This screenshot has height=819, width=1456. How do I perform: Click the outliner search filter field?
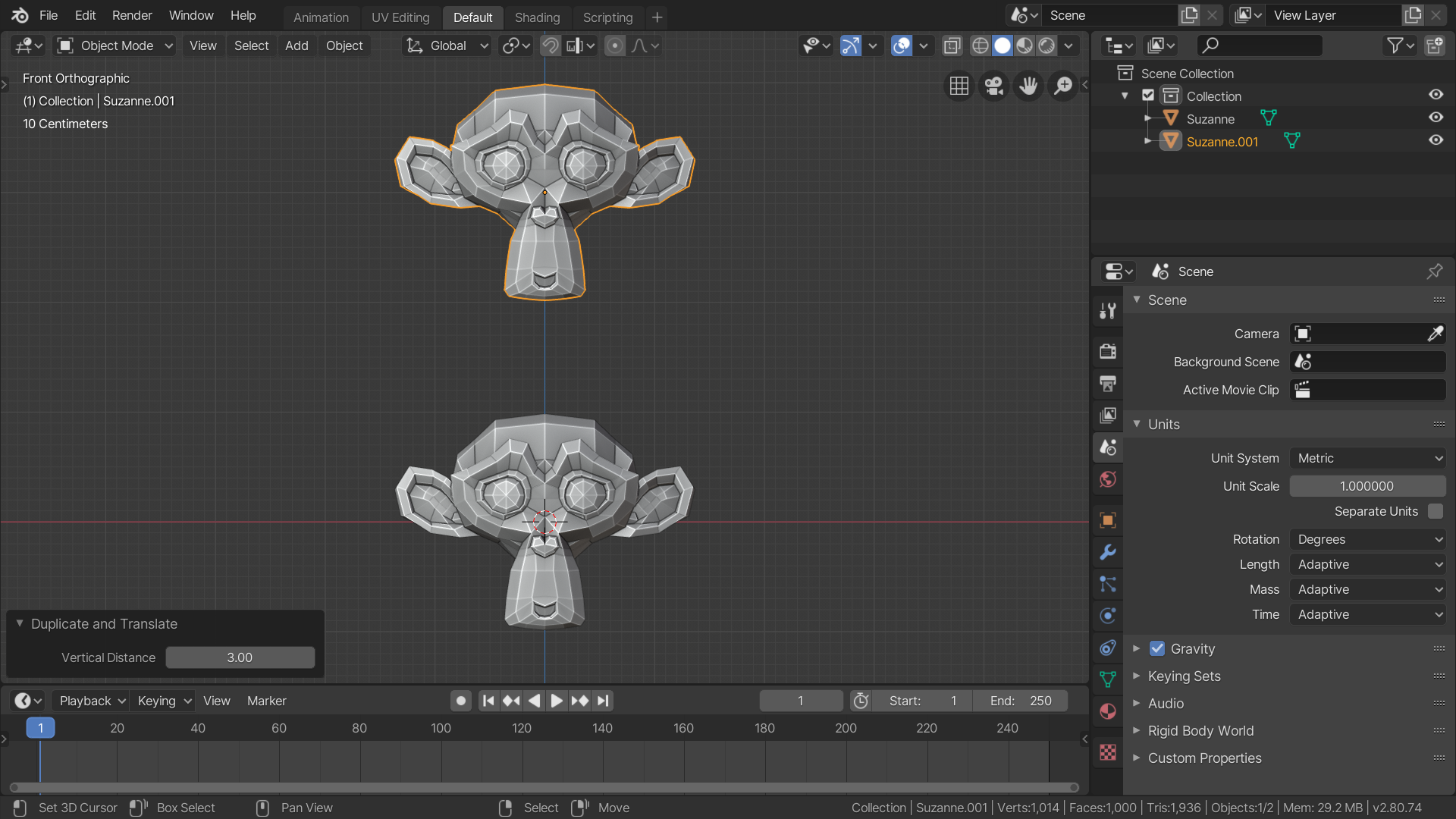(x=1260, y=45)
